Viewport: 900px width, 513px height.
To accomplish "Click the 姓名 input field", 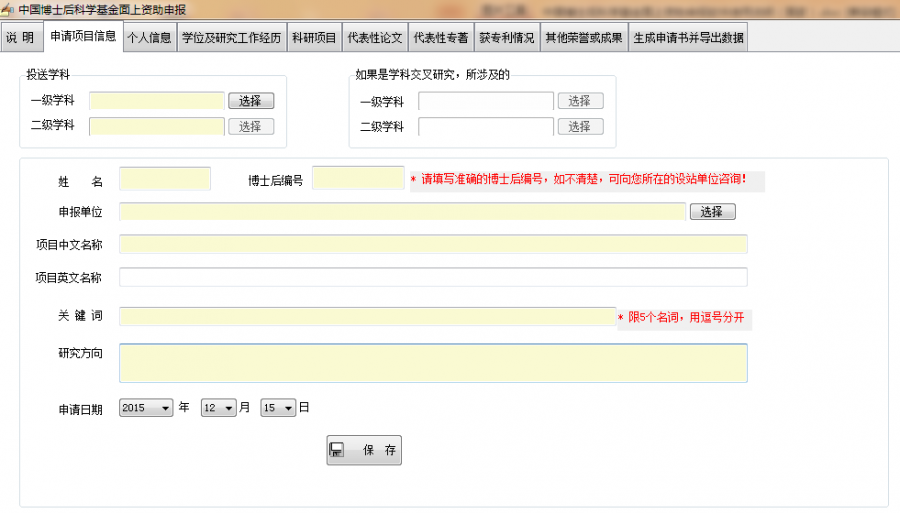I will [165, 179].
